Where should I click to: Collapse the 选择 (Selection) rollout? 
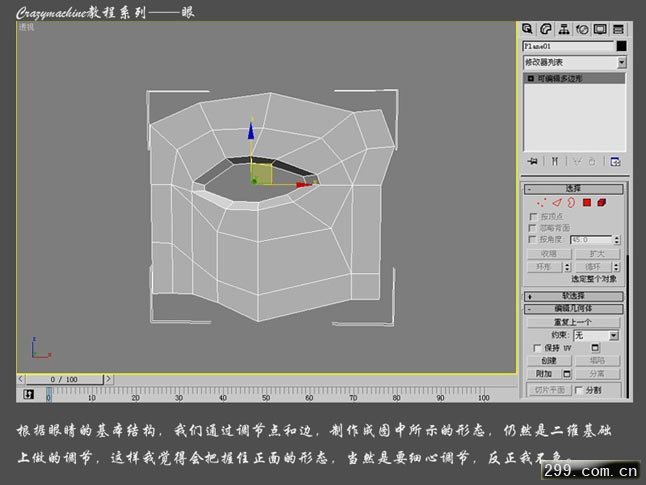coord(573,189)
